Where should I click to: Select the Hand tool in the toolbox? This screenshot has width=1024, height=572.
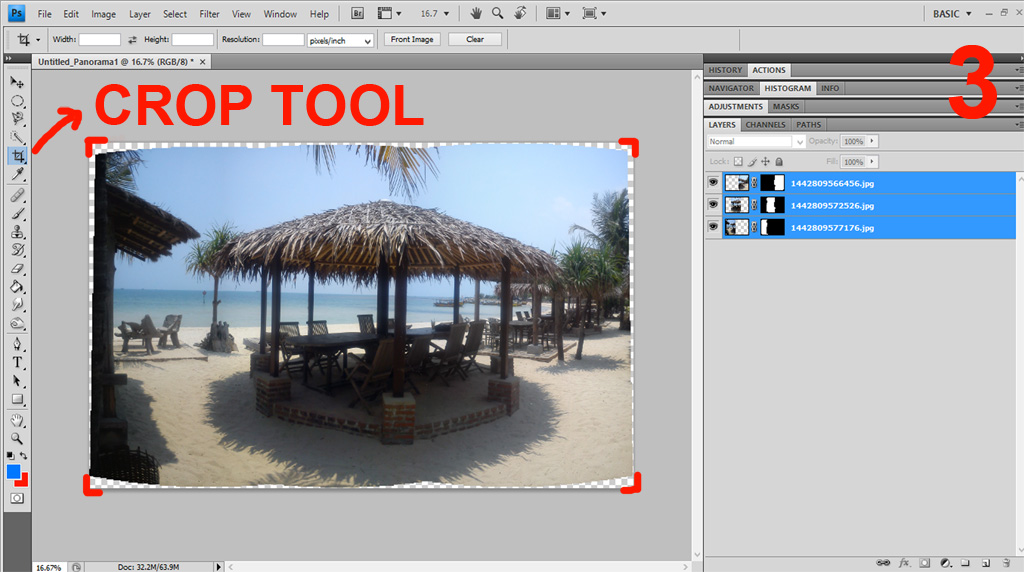pyautogui.click(x=17, y=421)
